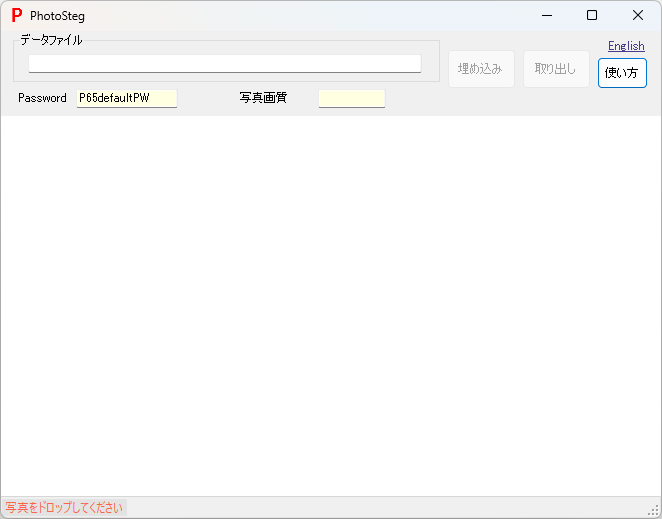Switch language via the English link
This screenshot has width=662, height=519.
tap(626, 46)
